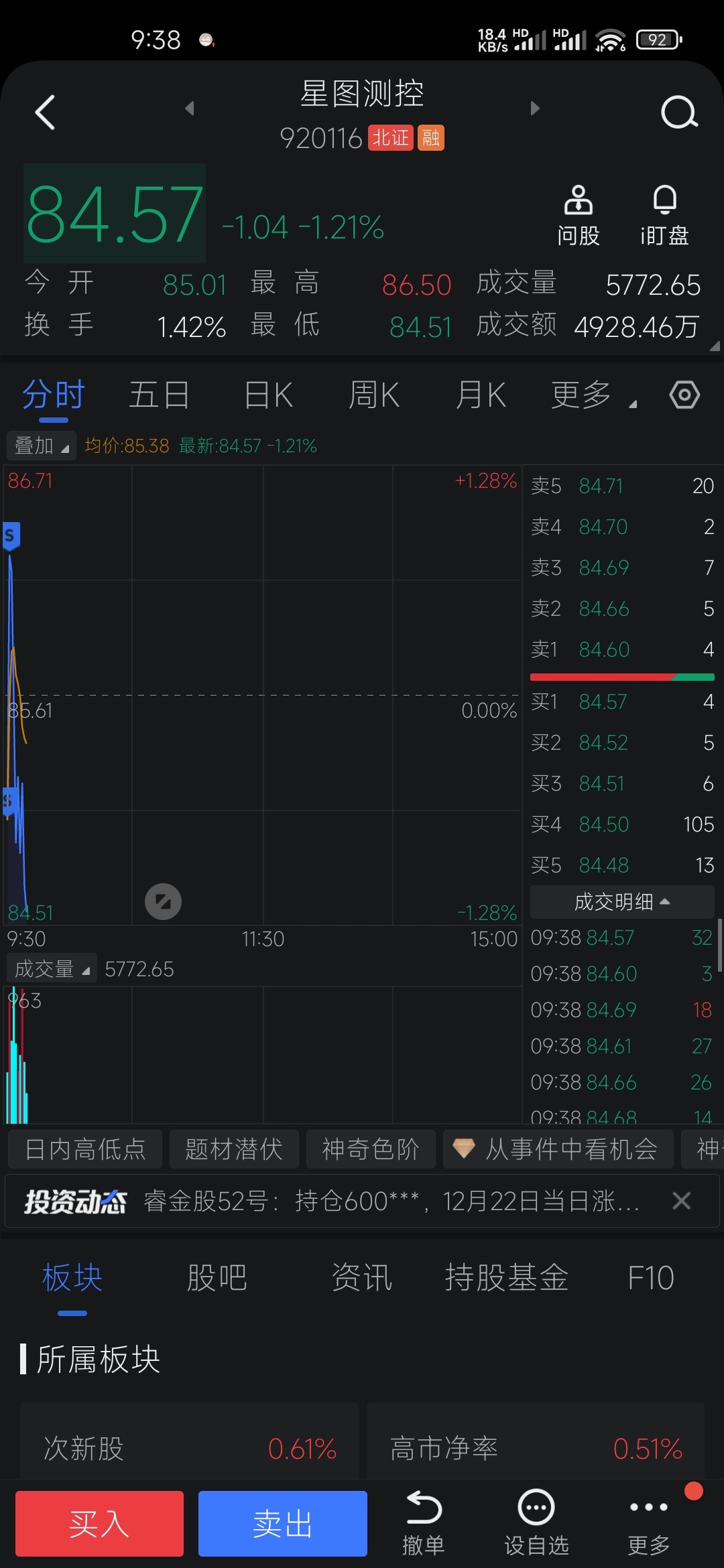The width and height of the screenshot is (724, 1568).
Task: Tap trade row 09:38 84.57 32
Action: 621,937
